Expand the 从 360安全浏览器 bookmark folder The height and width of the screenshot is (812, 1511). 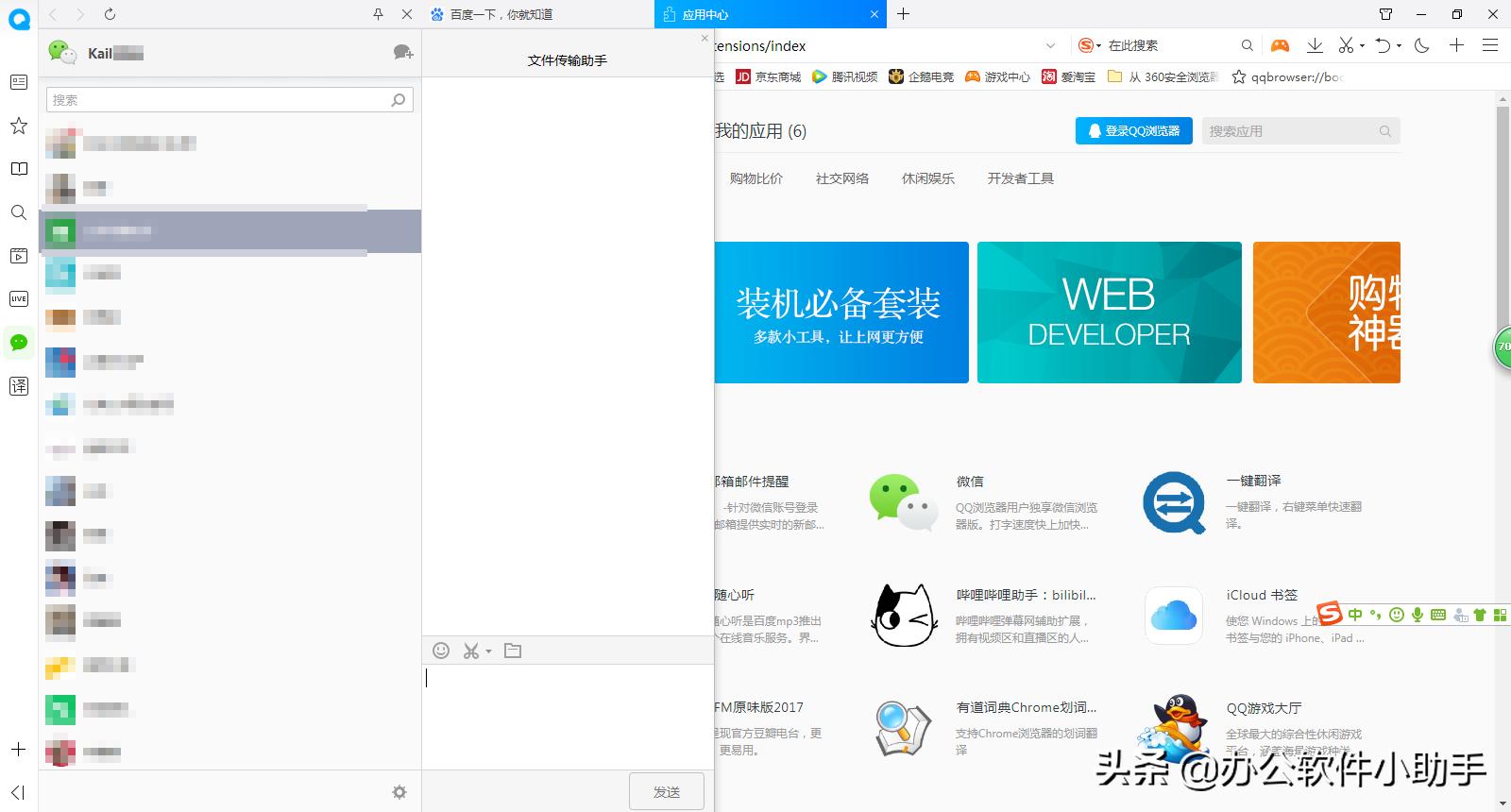tap(1163, 76)
